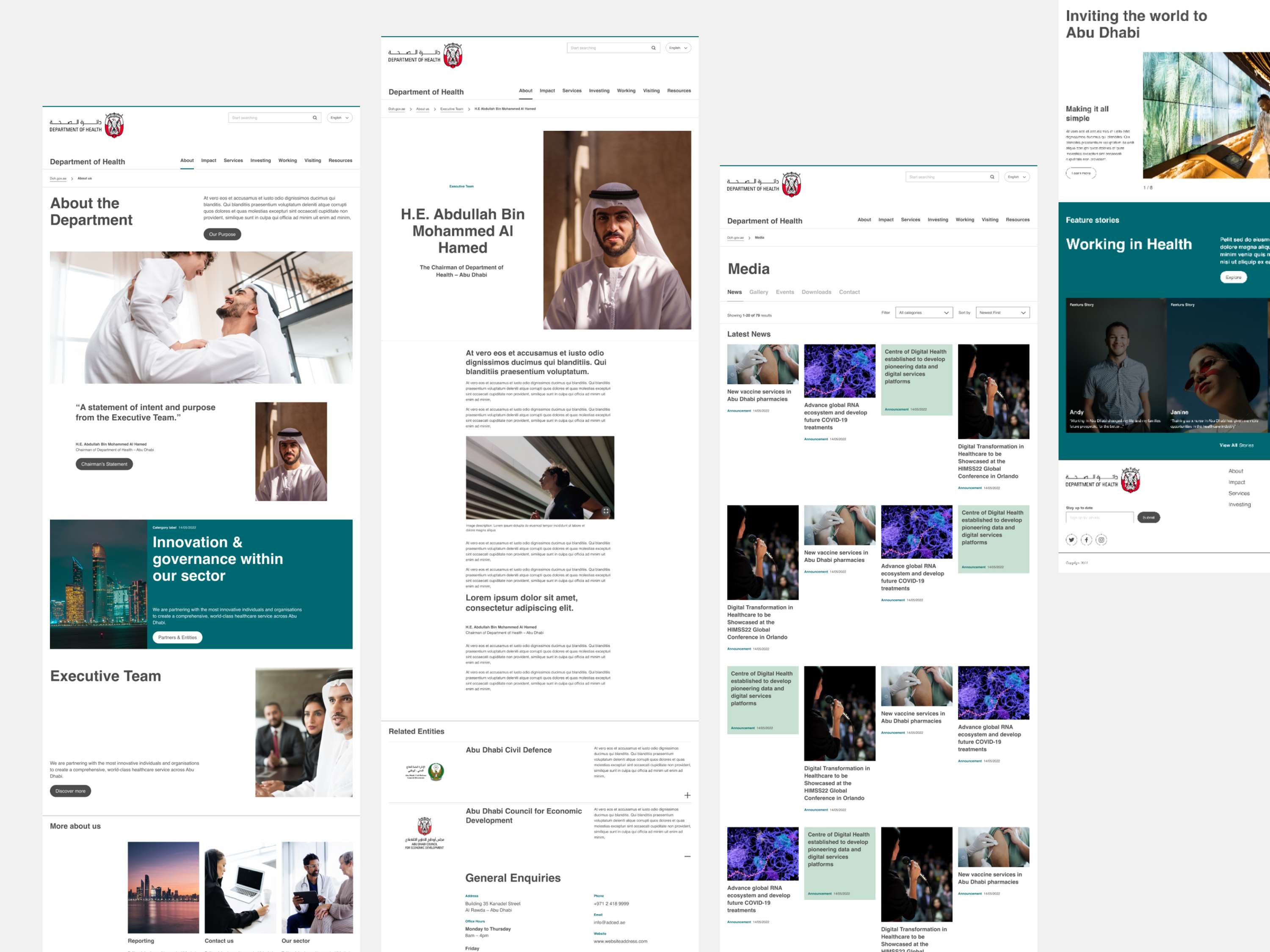The height and width of the screenshot is (952, 1270).
Task: Click Abu Dhabi Council for Economic Development logo
Action: [x=424, y=833]
